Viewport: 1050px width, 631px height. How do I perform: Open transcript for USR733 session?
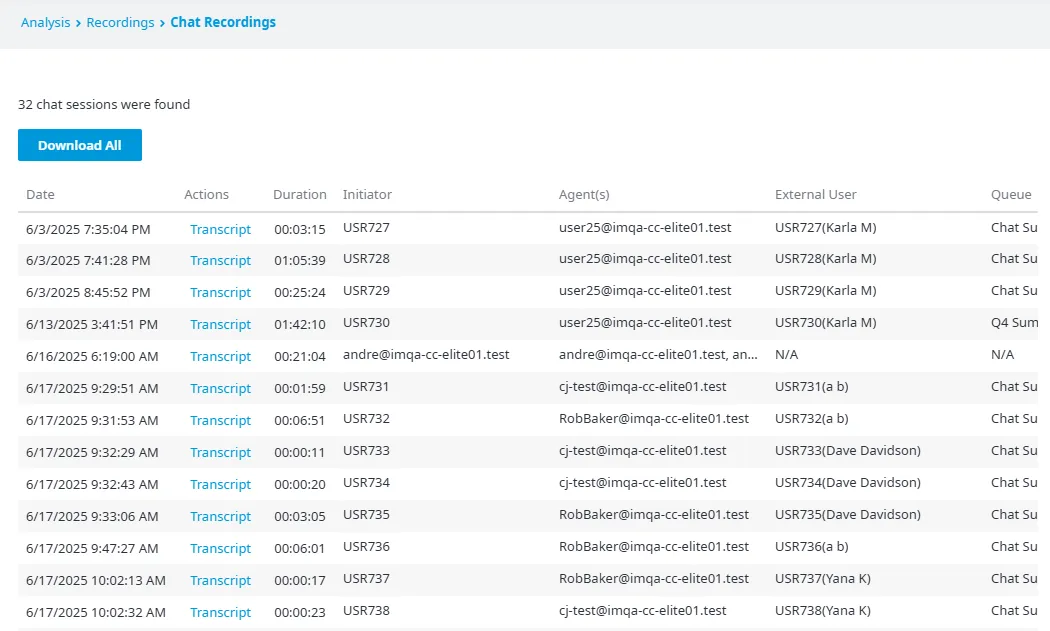(220, 452)
